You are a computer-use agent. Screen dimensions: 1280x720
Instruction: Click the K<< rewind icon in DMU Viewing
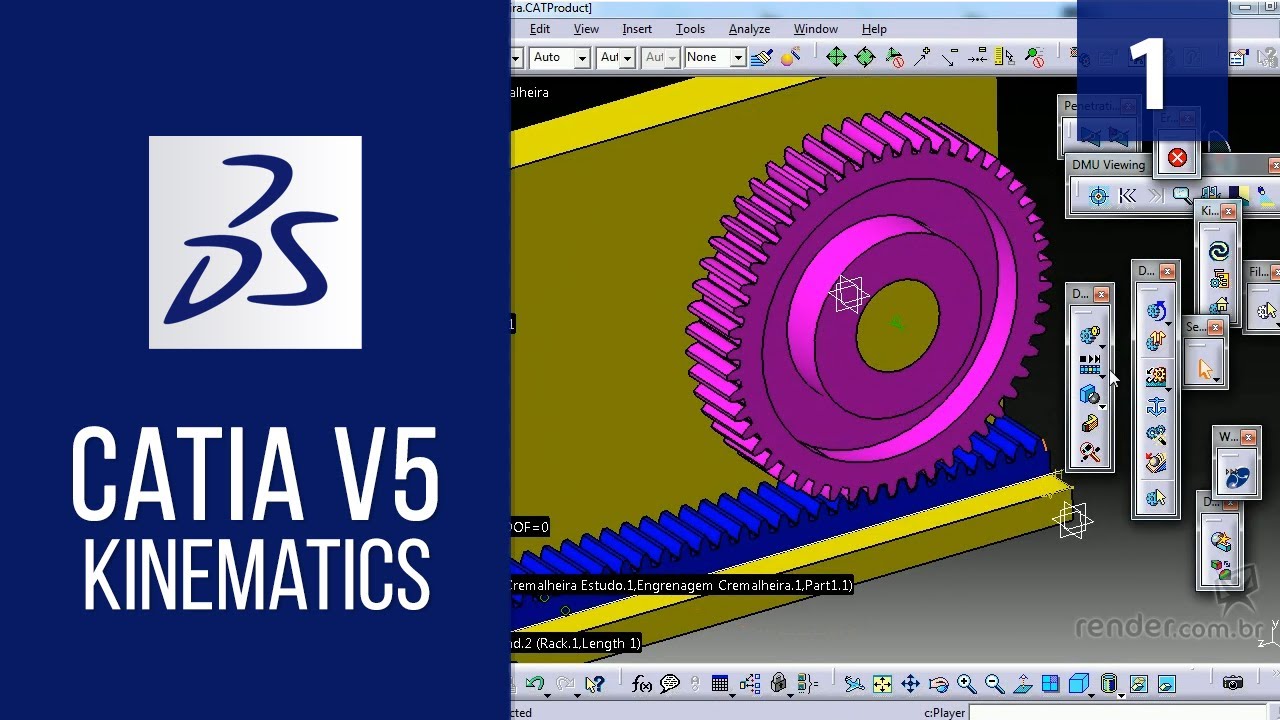pyautogui.click(x=1127, y=196)
